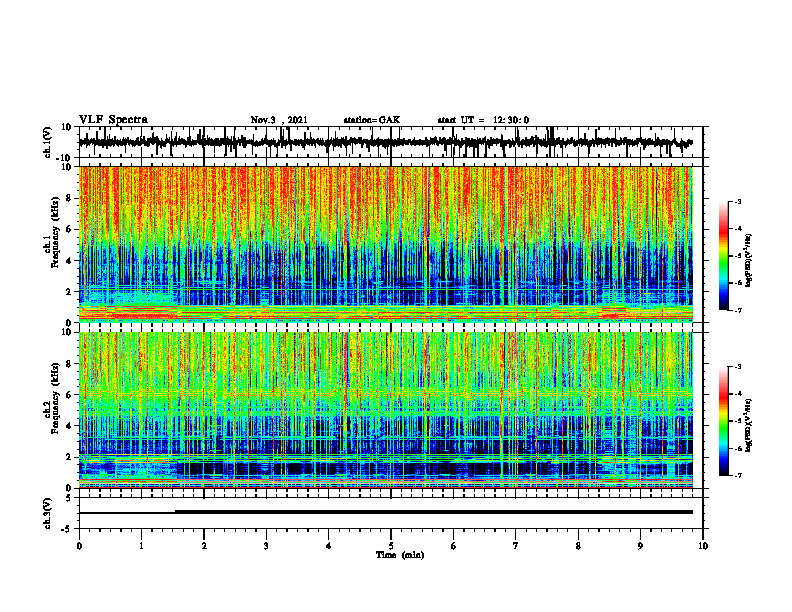
Task: Click the "2" minute tick on Time axis
Action: click(204, 546)
